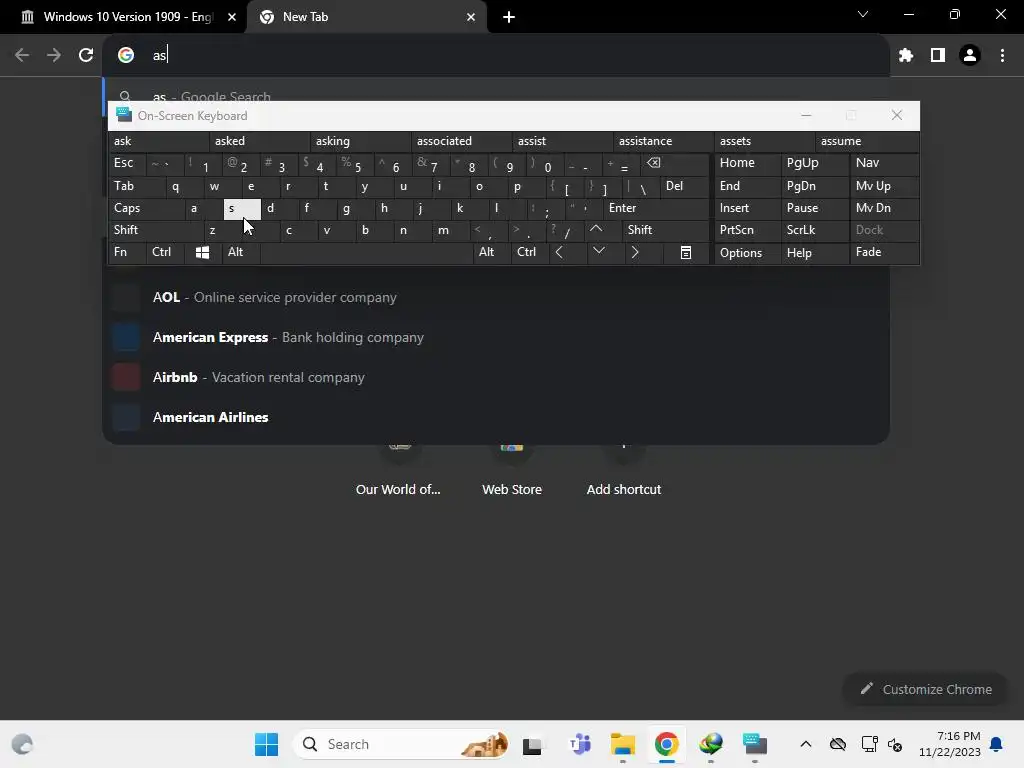Click the browser forward arrow
This screenshot has width=1024, height=768.
click(x=54, y=55)
